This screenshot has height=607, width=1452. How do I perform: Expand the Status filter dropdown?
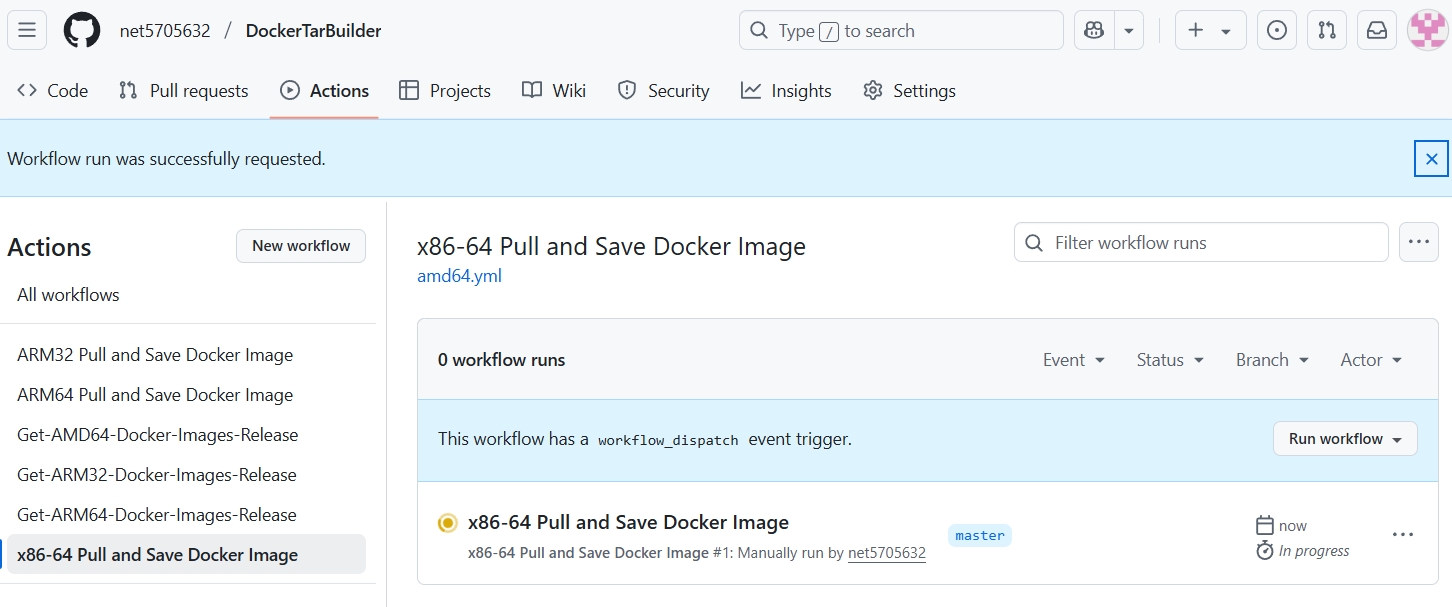(x=1169, y=360)
